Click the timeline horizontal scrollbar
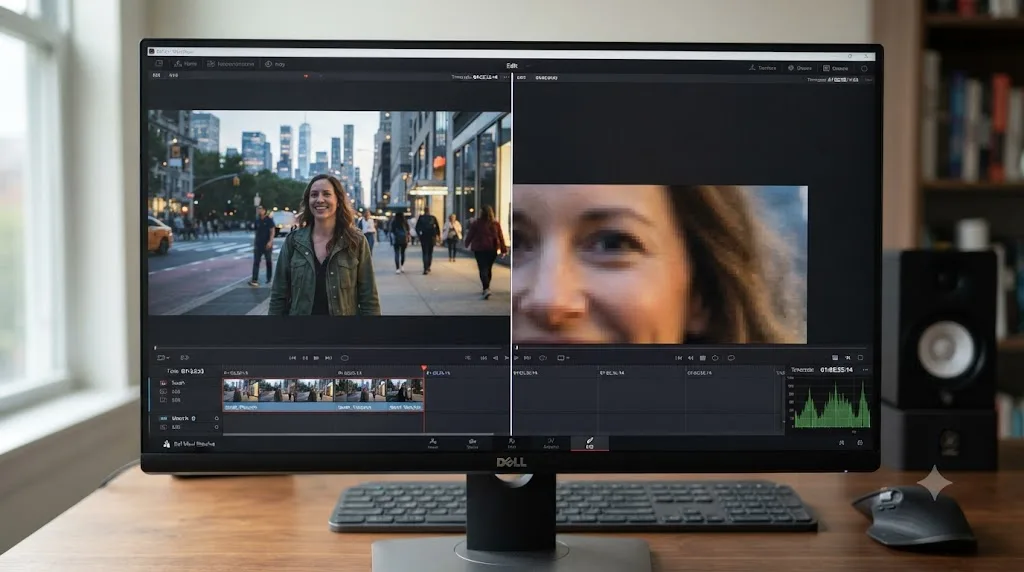 pyautogui.click(x=358, y=434)
